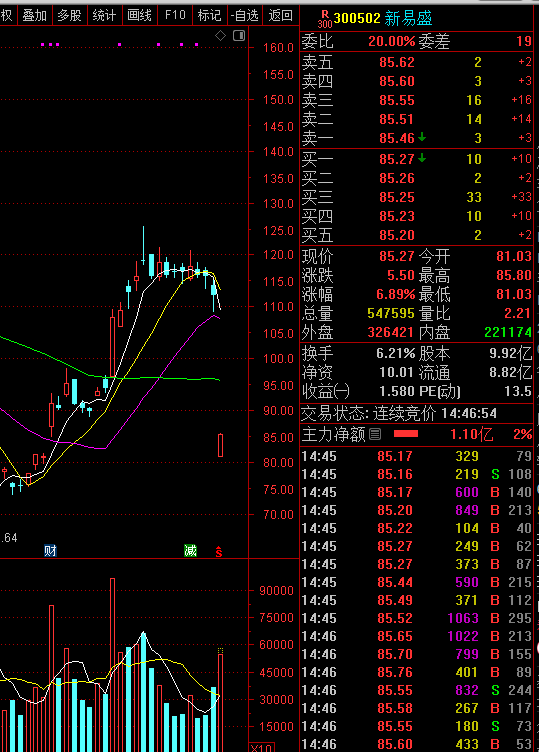Click the 今开 open price 81.03
The width and height of the screenshot is (539, 752).
pyautogui.click(x=514, y=256)
